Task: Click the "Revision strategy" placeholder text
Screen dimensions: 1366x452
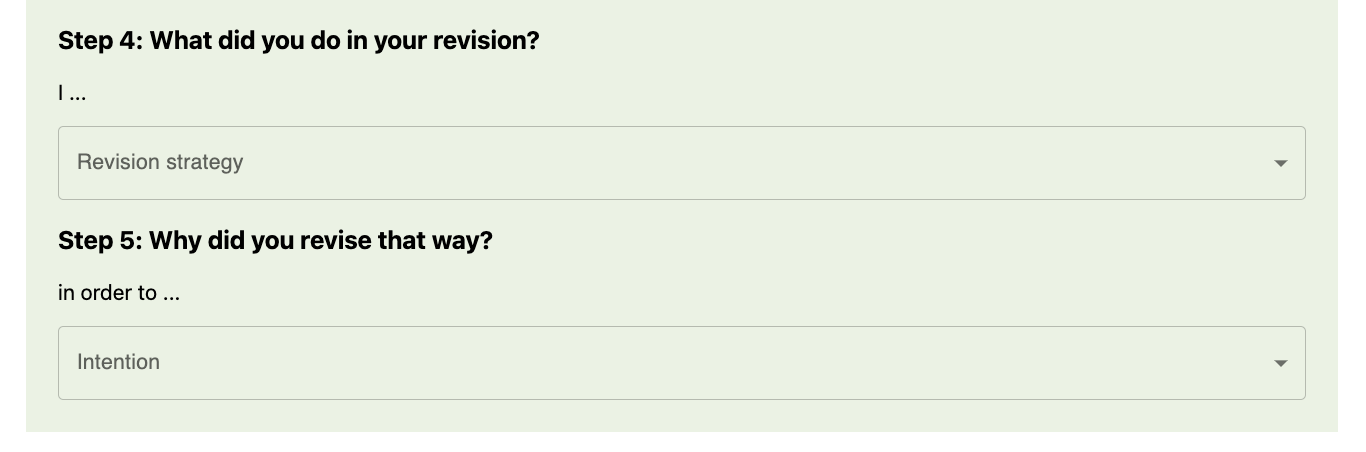Action: tap(160, 162)
